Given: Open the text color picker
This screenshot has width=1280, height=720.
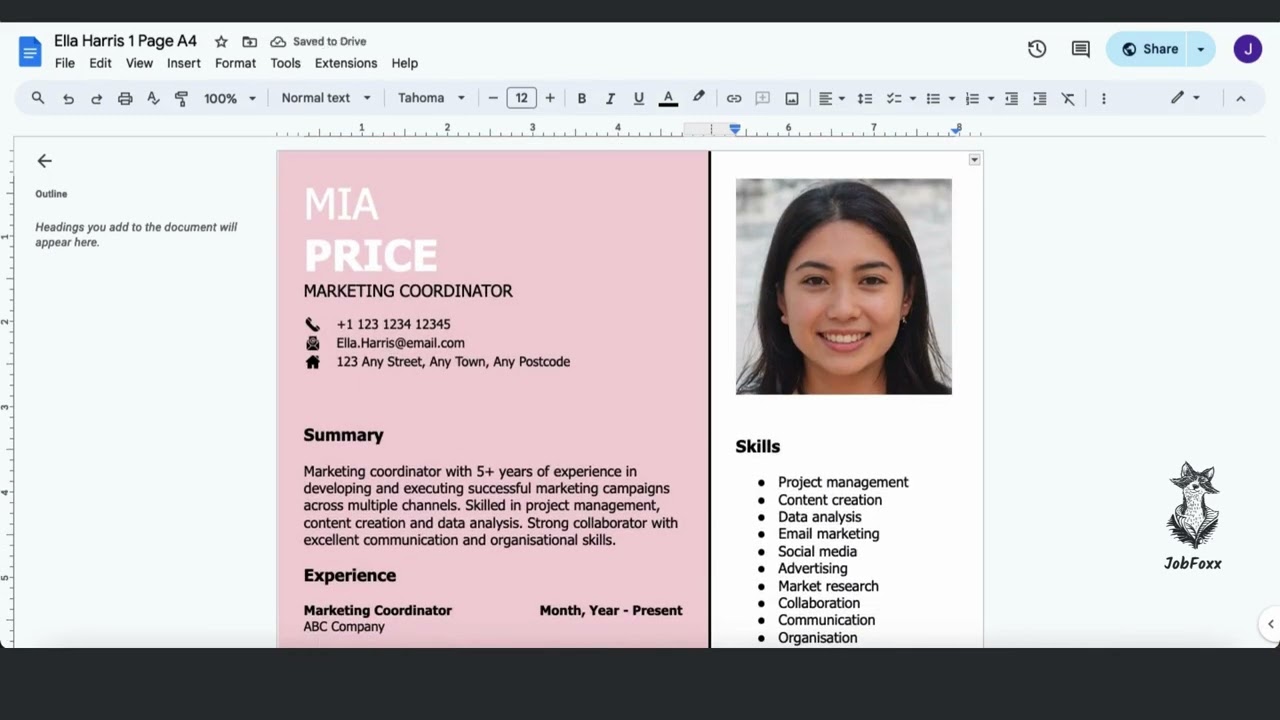Looking at the screenshot, I should (x=668, y=98).
